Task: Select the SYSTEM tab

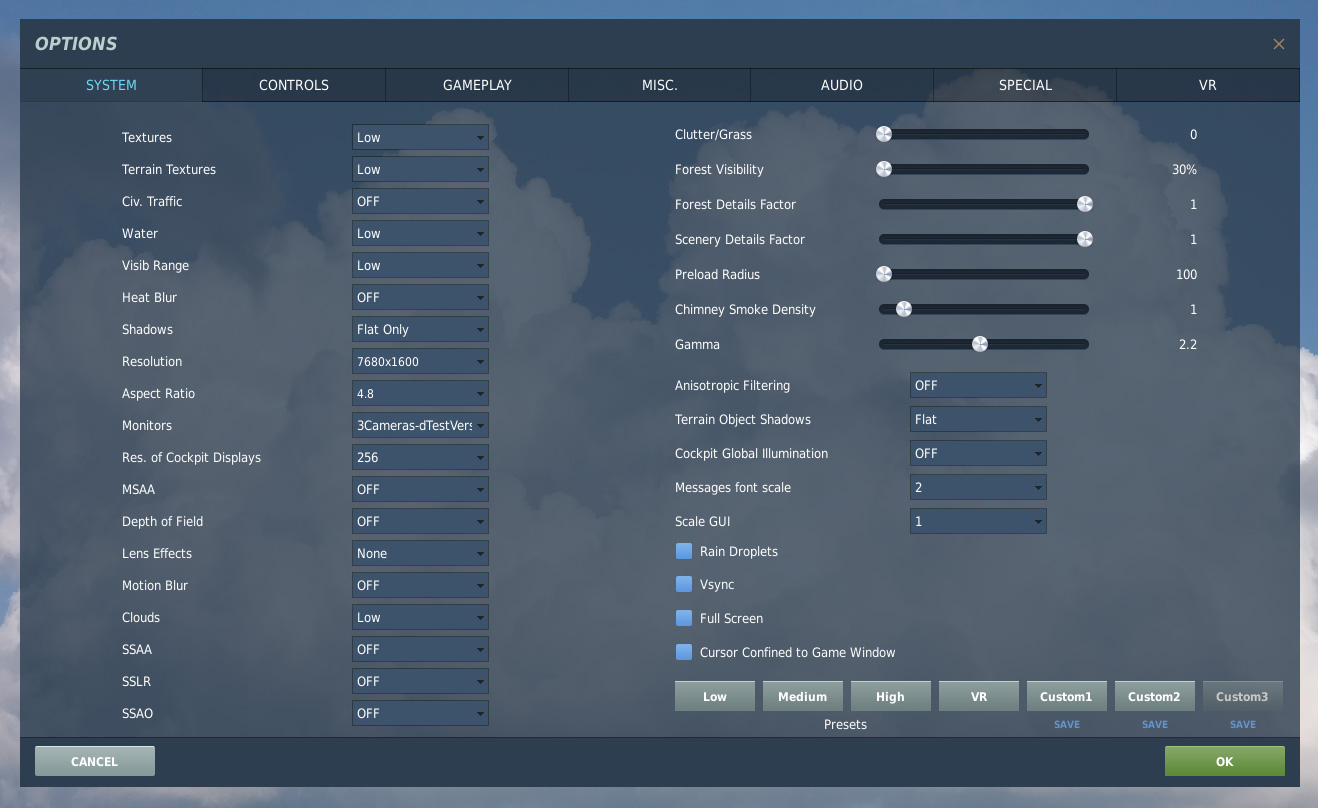Action: 111,85
